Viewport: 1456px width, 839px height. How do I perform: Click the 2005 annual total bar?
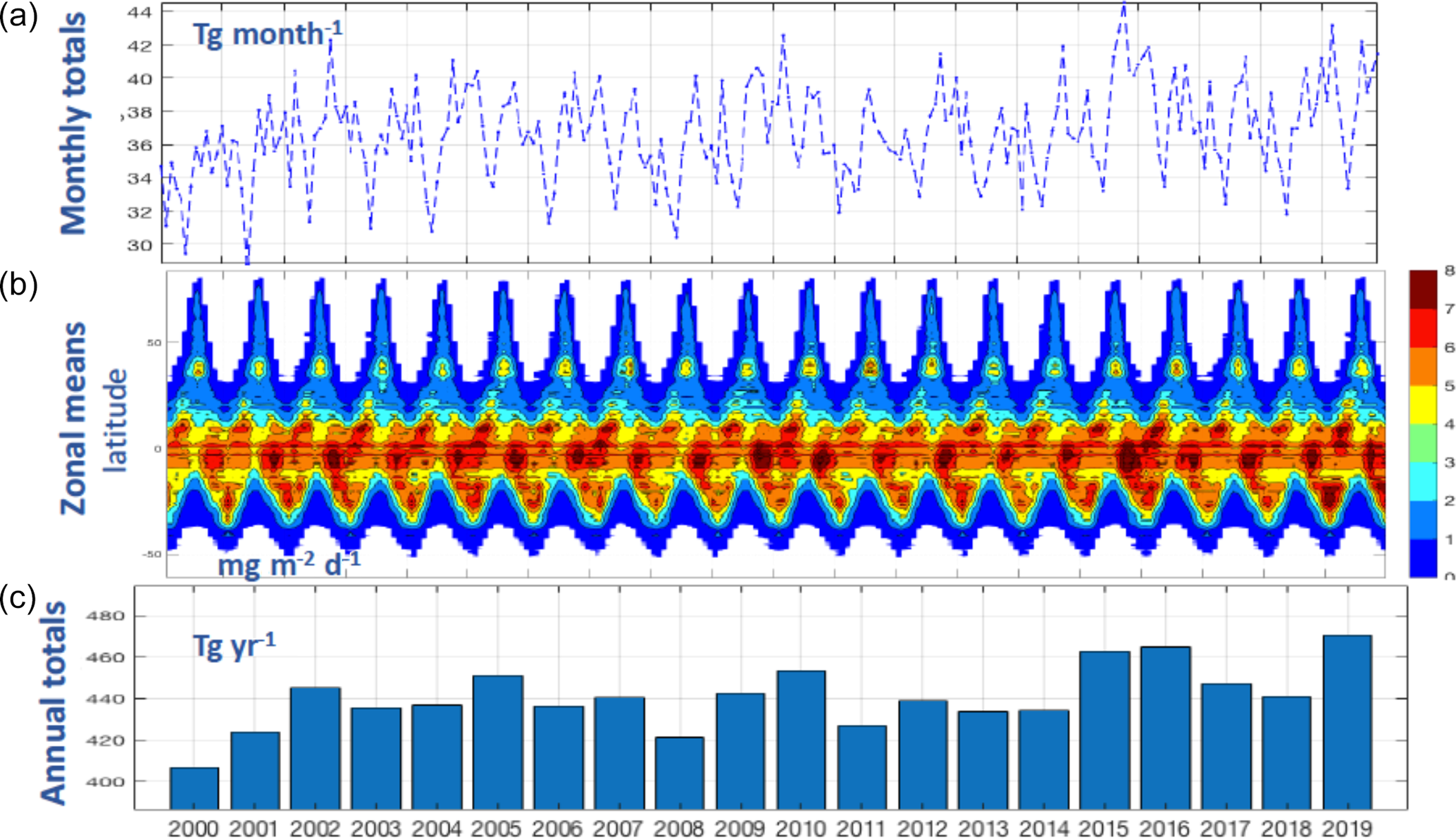pos(497,742)
